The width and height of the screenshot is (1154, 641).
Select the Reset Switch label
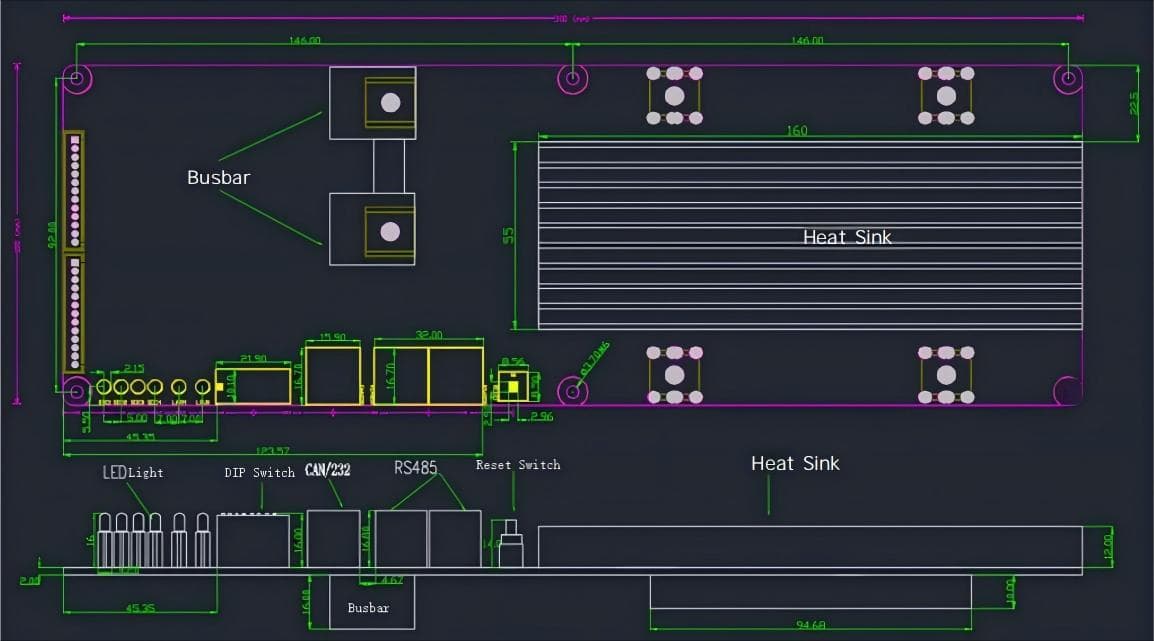pyautogui.click(x=518, y=465)
